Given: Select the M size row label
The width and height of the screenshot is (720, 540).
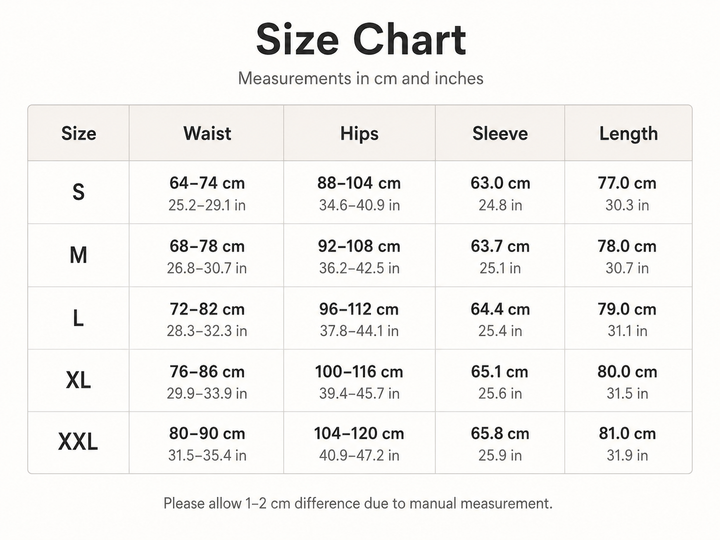Looking at the screenshot, I should [x=79, y=255].
